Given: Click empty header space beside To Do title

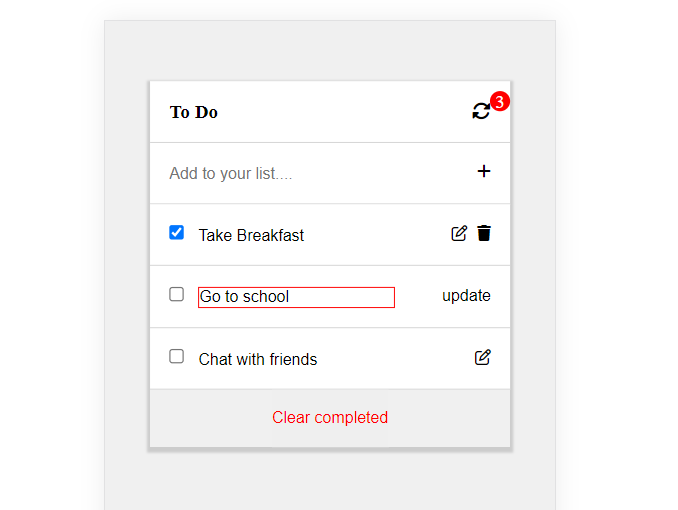Looking at the screenshot, I should (340, 112).
